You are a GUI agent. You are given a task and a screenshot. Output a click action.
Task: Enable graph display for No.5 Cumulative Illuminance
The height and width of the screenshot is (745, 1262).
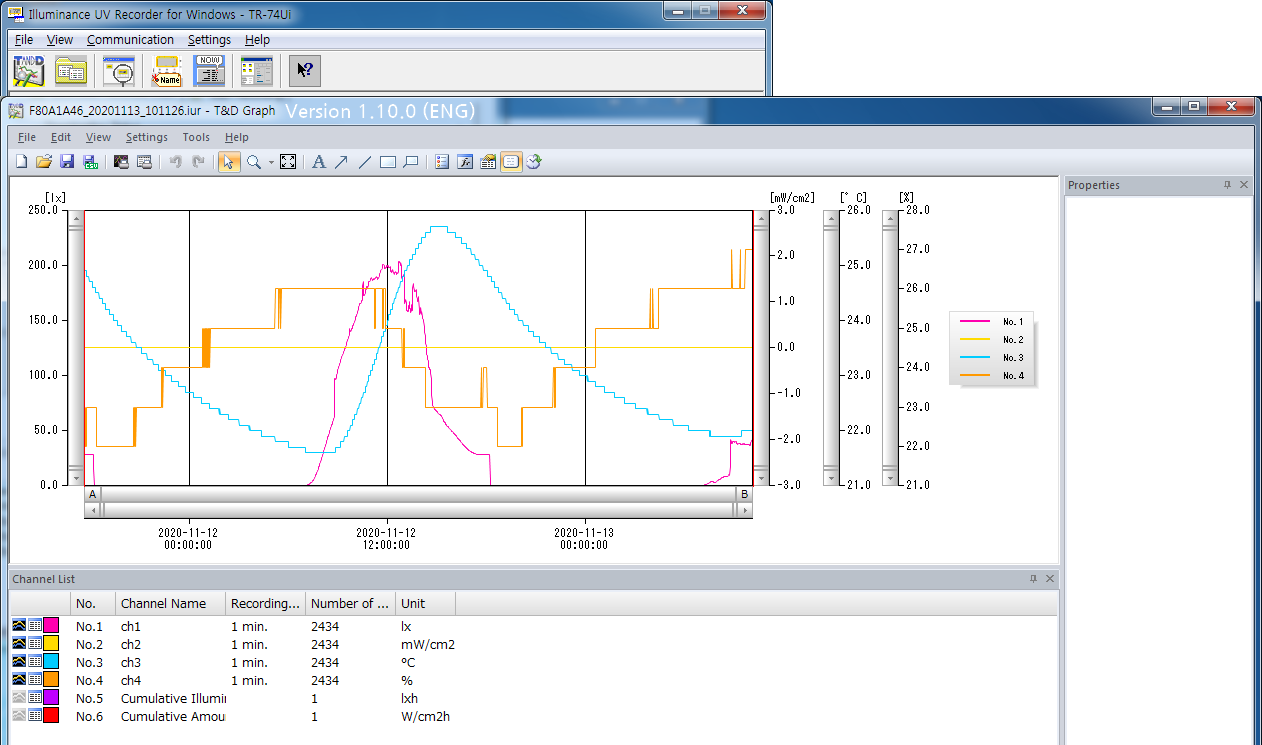[19, 698]
